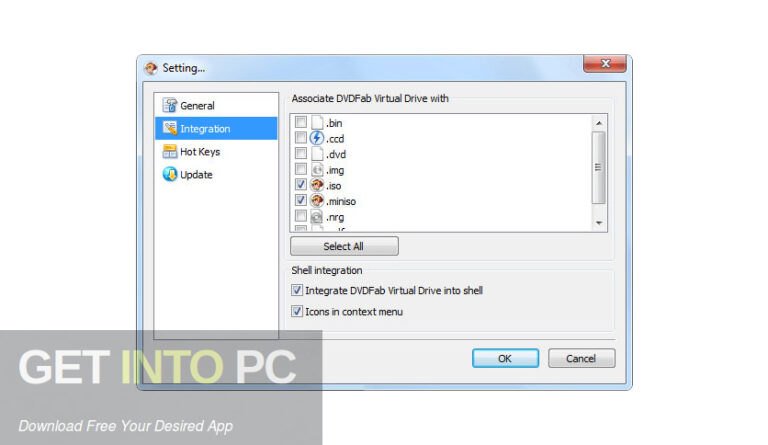Click the Hot Keys keyboard icon
768x445 pixels.
(x=169, y=151)
